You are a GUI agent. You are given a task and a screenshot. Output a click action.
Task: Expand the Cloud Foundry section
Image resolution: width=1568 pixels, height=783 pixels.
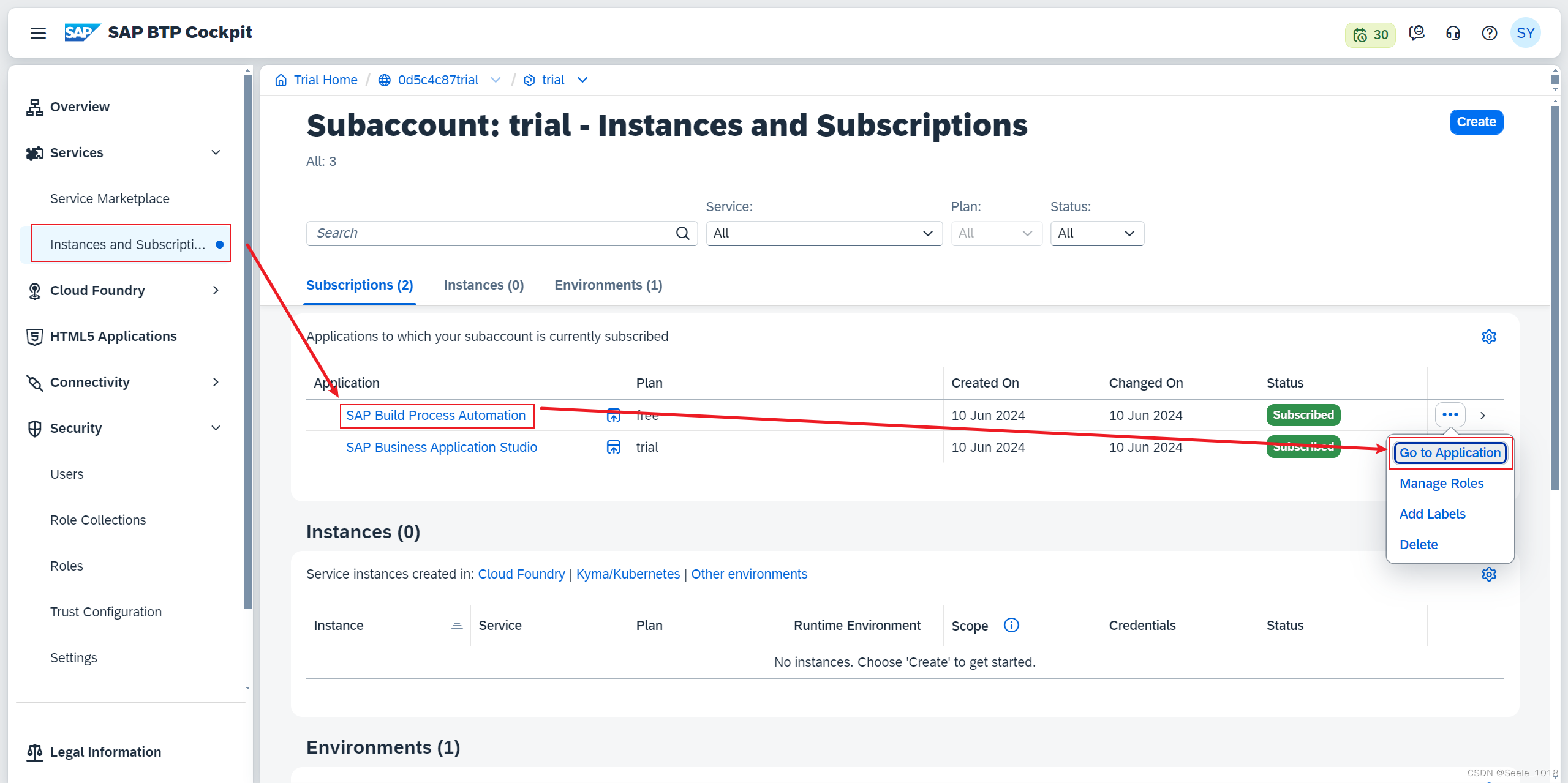[x=216, y=290]
